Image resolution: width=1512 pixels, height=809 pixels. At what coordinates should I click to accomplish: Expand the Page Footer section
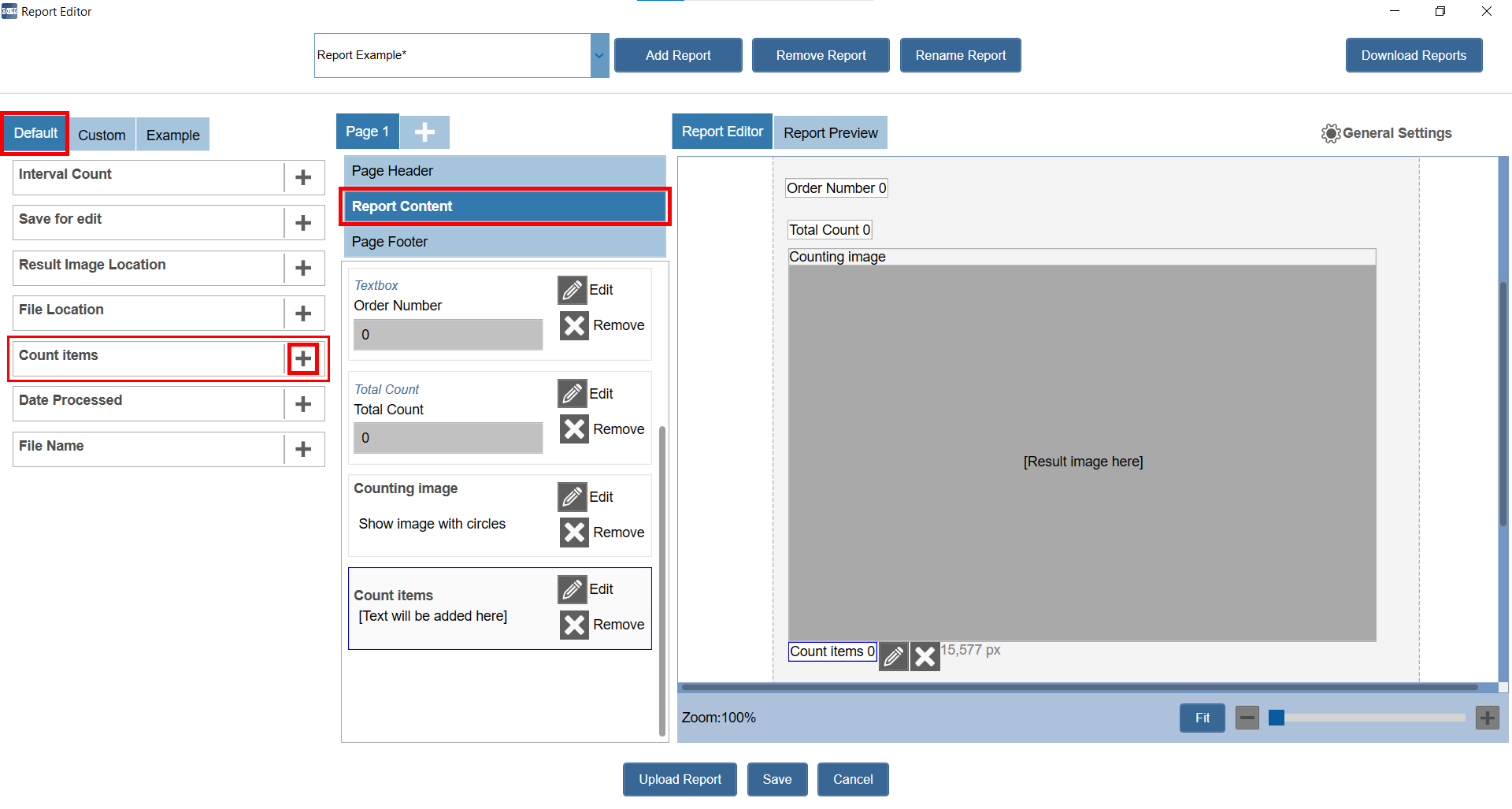[504, 242]
